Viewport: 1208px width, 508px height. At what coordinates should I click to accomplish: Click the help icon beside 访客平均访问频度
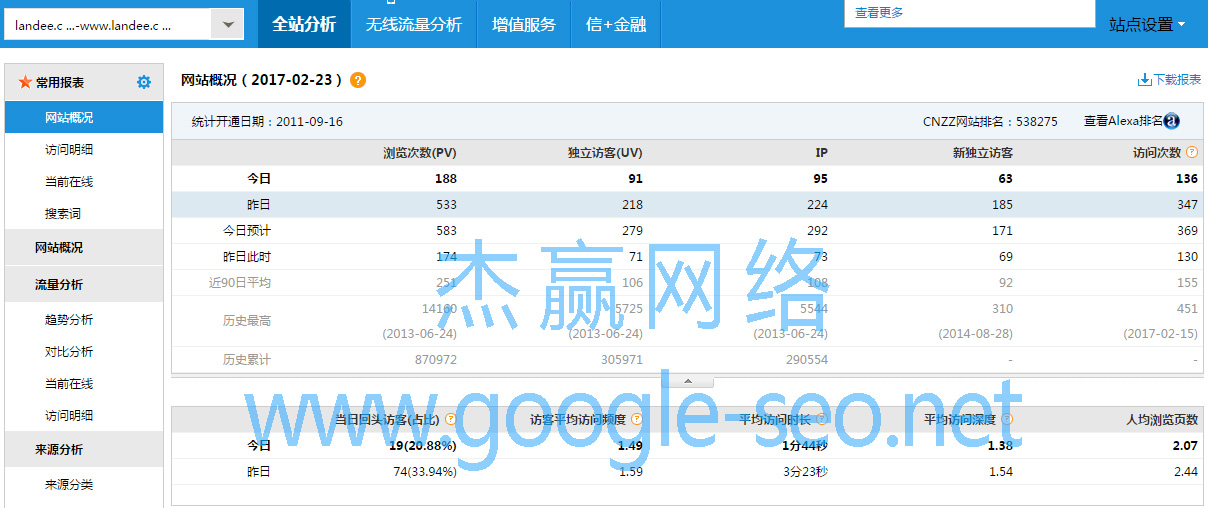[636, 420]
